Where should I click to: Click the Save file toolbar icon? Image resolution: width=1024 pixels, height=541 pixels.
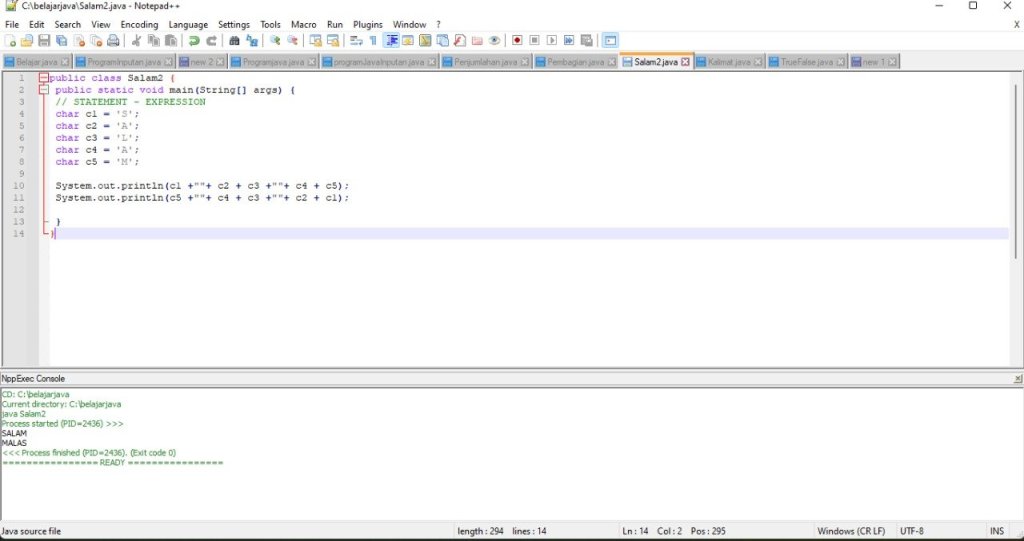[44, 41]
